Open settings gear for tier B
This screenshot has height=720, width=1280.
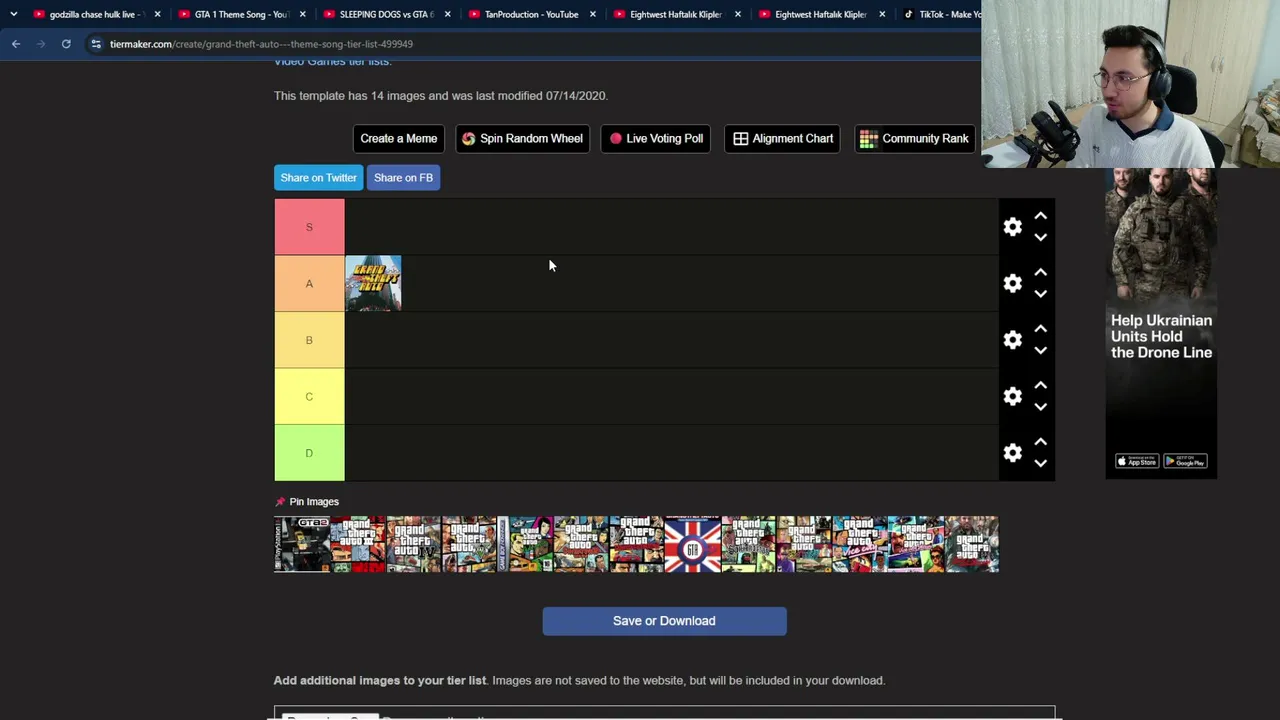click(x=1013, y=340)
